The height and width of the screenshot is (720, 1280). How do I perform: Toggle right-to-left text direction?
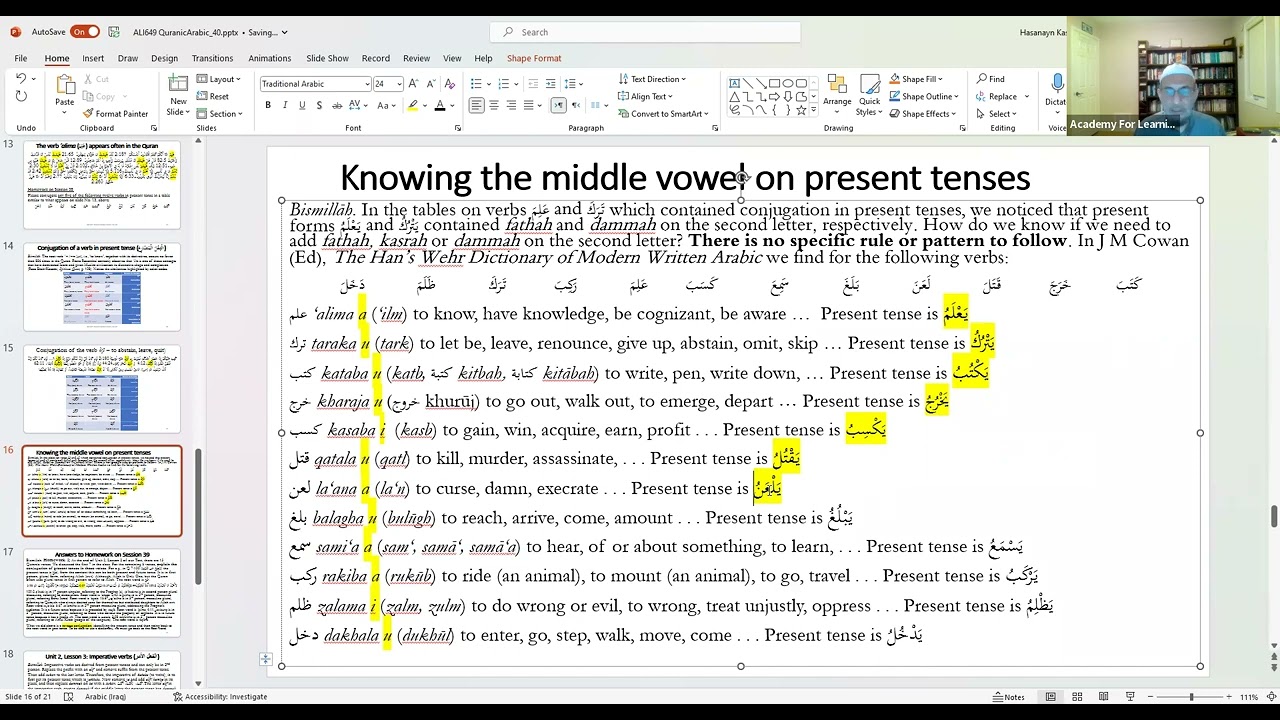click(x=577, y=105)
